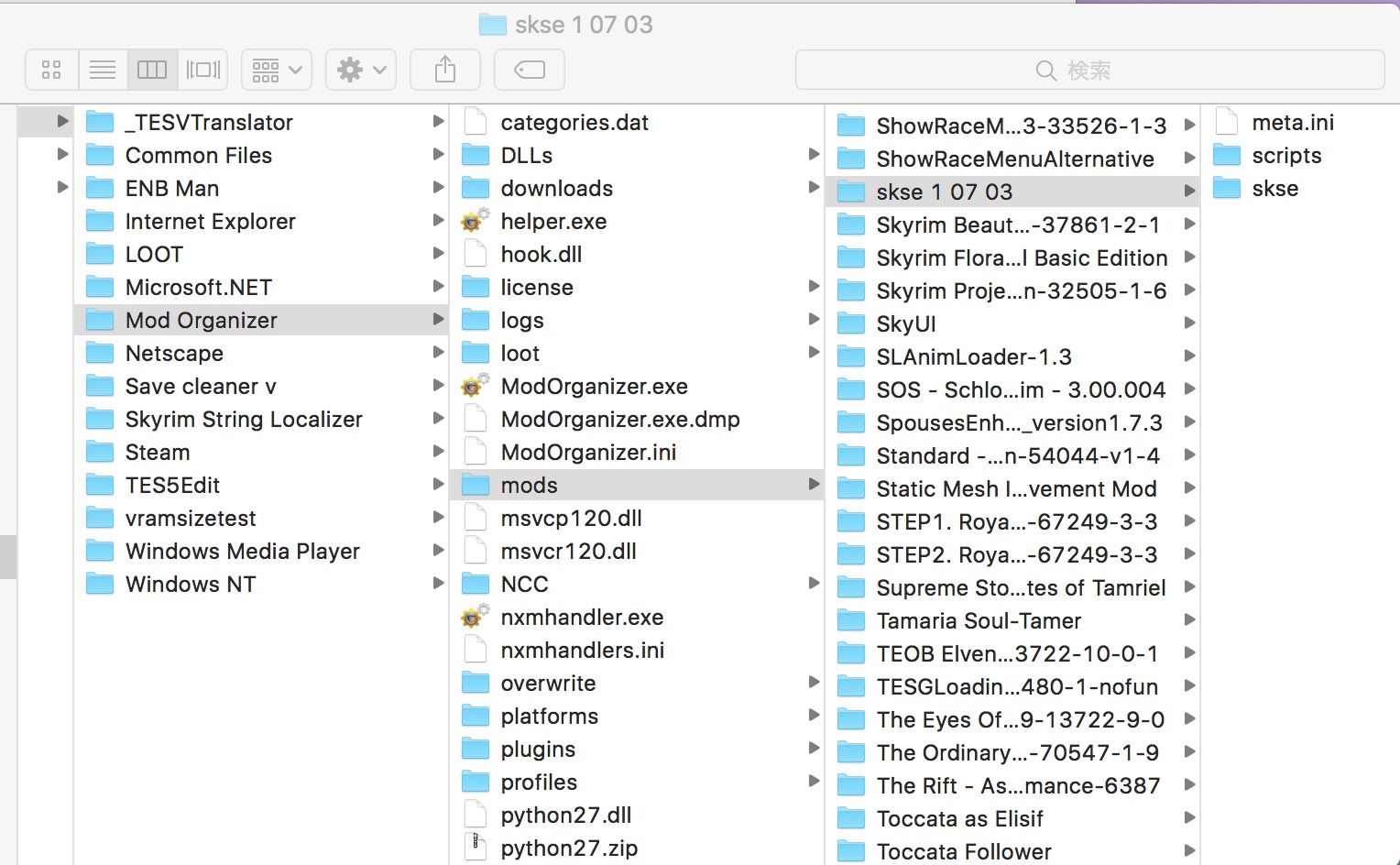Select the ModOrganizer.exe application icon
The height and width of the screenshot is (865, 1400).
475,386
